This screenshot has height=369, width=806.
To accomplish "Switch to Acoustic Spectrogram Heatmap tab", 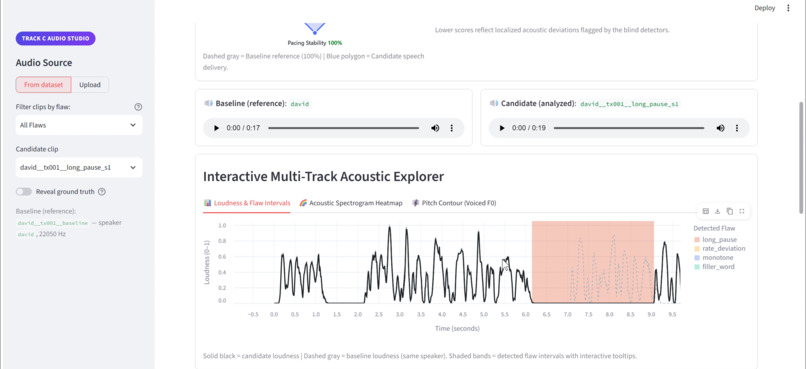I will pos(351,203).
